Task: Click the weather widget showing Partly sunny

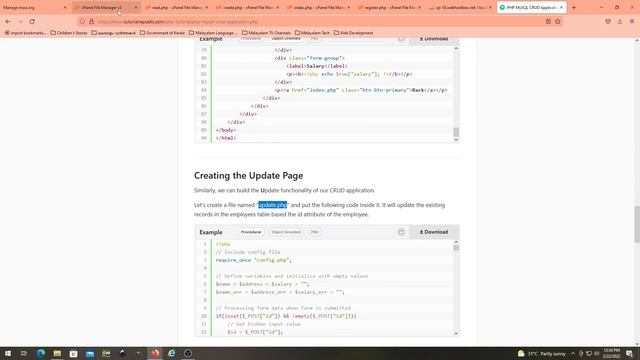Action: pos(541,353)
